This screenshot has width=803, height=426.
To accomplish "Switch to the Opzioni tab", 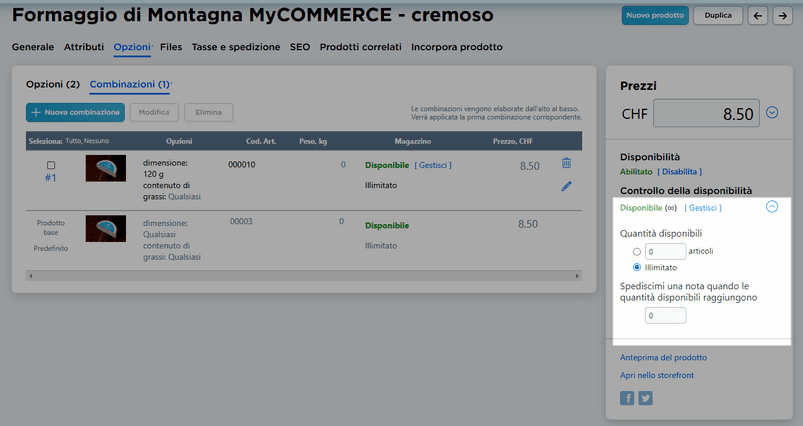I will (132, 47).
